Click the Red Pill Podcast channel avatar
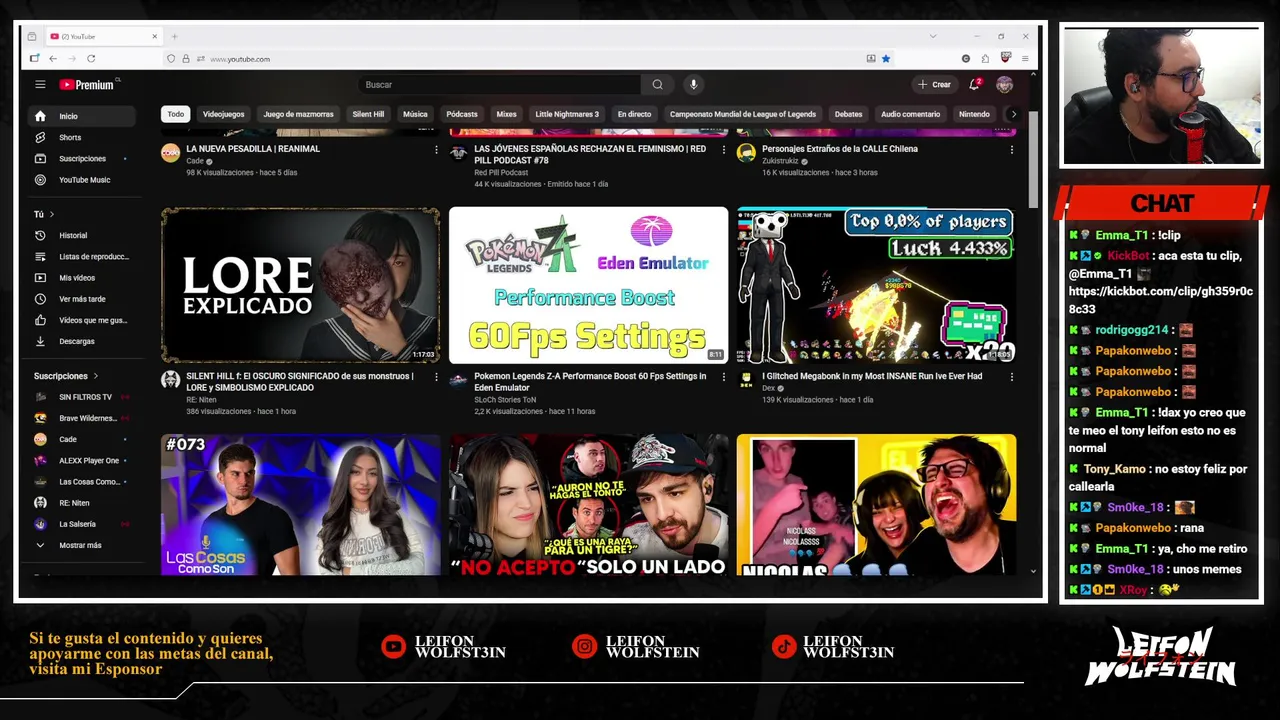 point(458,153)
